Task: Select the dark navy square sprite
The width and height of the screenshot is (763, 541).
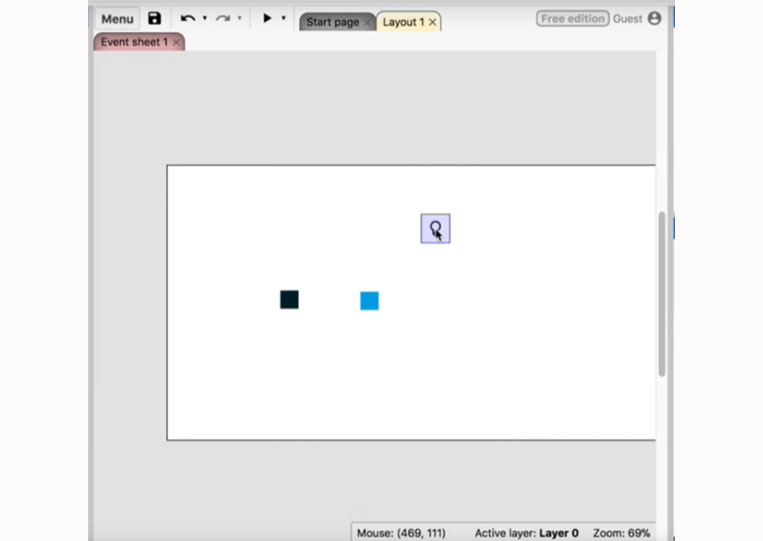Action: (x=289, y=300)
